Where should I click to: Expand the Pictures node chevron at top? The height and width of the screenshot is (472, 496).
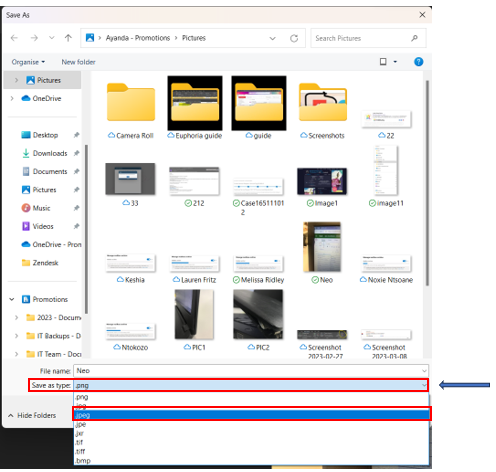[16, 80]
